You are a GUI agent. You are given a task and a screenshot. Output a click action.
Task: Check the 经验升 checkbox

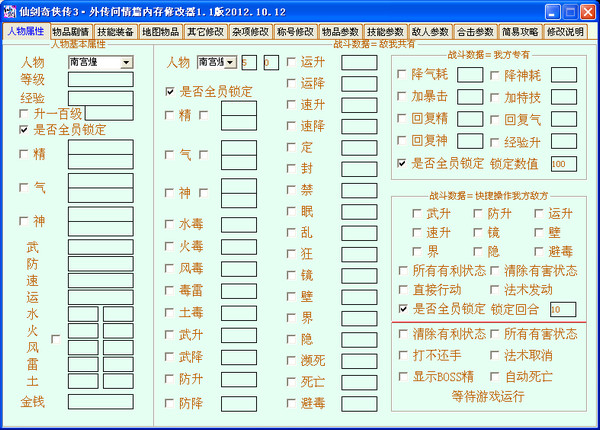[494, 142]
